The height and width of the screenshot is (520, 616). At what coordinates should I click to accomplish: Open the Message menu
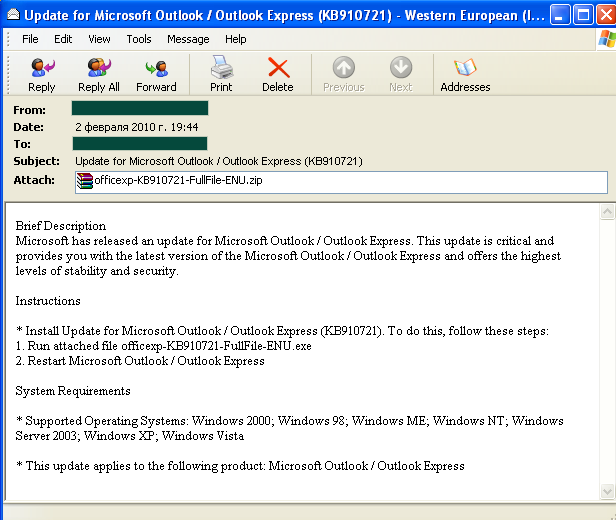click(188, 39)
